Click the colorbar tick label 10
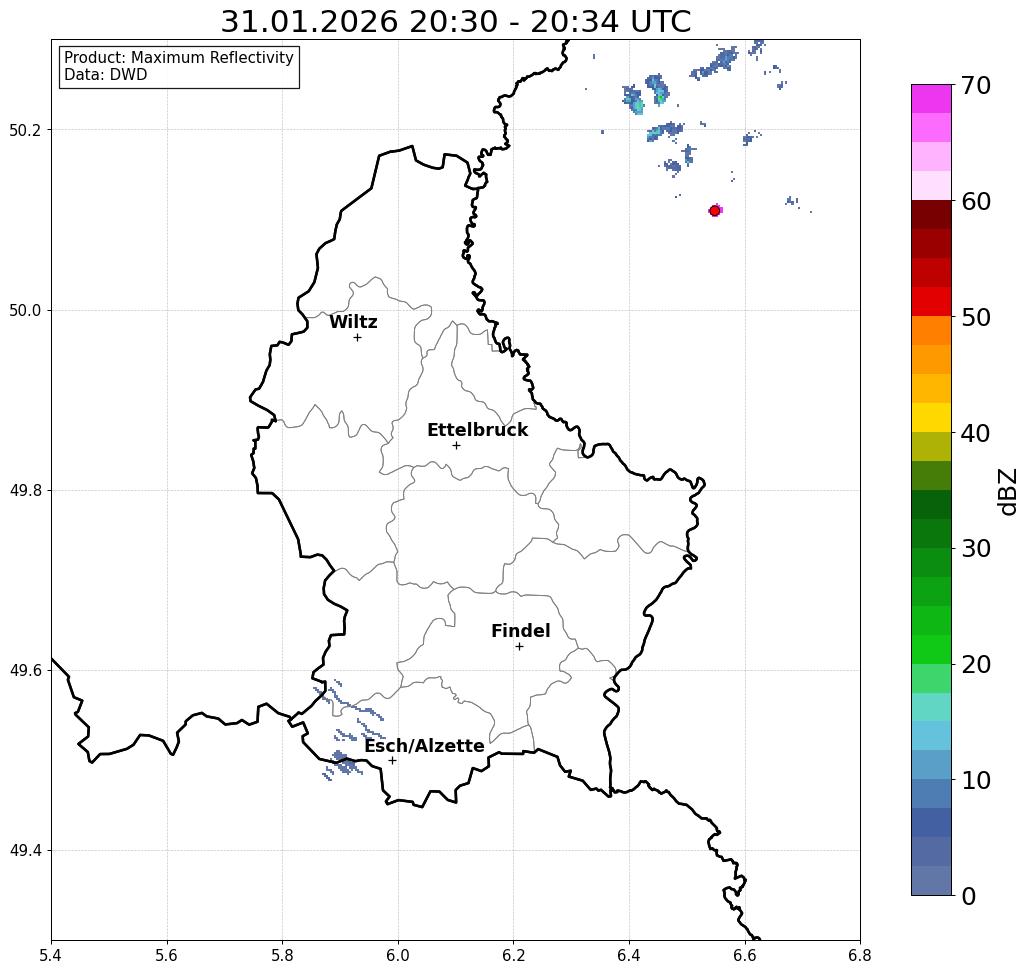 point(976,780)
